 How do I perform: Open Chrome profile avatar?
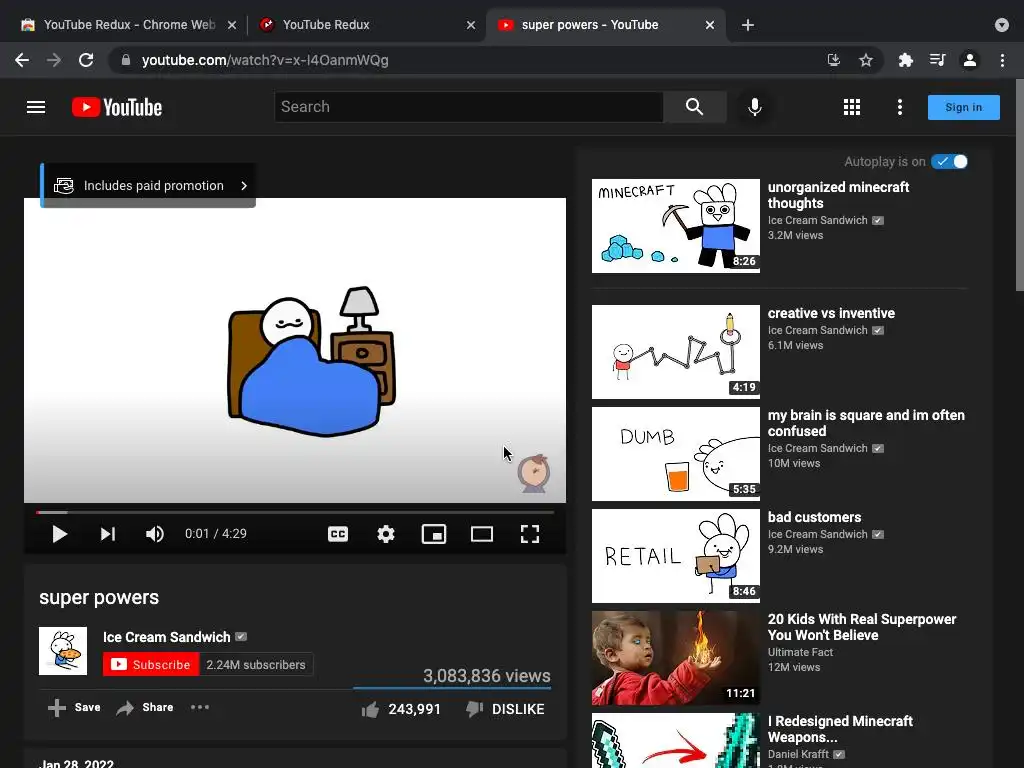pos(970,60)
